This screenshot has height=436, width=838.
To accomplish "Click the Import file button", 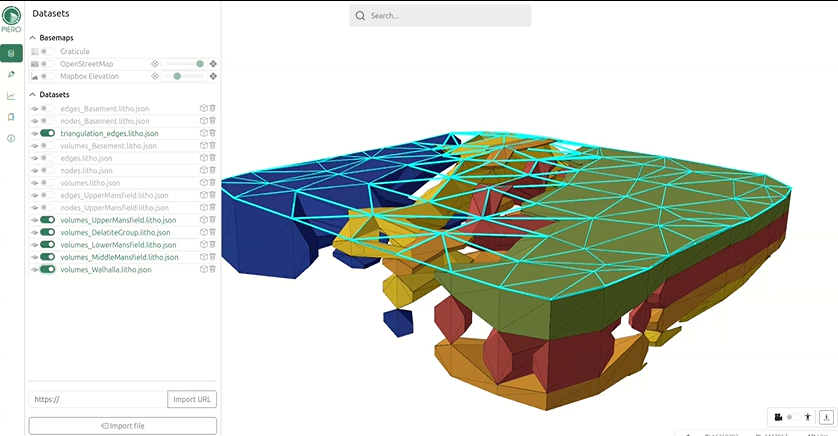I will 123,426.
